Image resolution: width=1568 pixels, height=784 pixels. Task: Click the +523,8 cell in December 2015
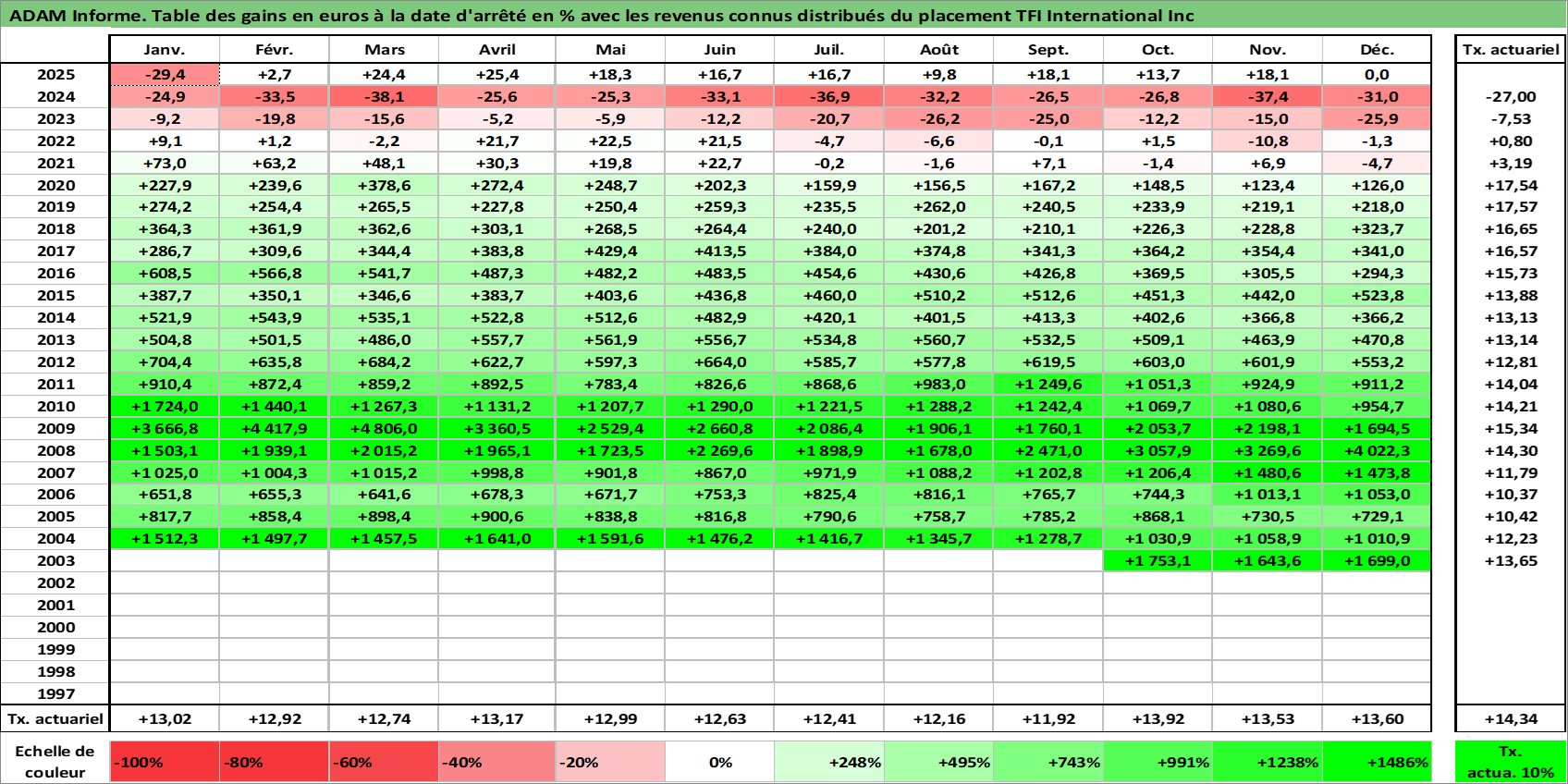(1377, 296)
